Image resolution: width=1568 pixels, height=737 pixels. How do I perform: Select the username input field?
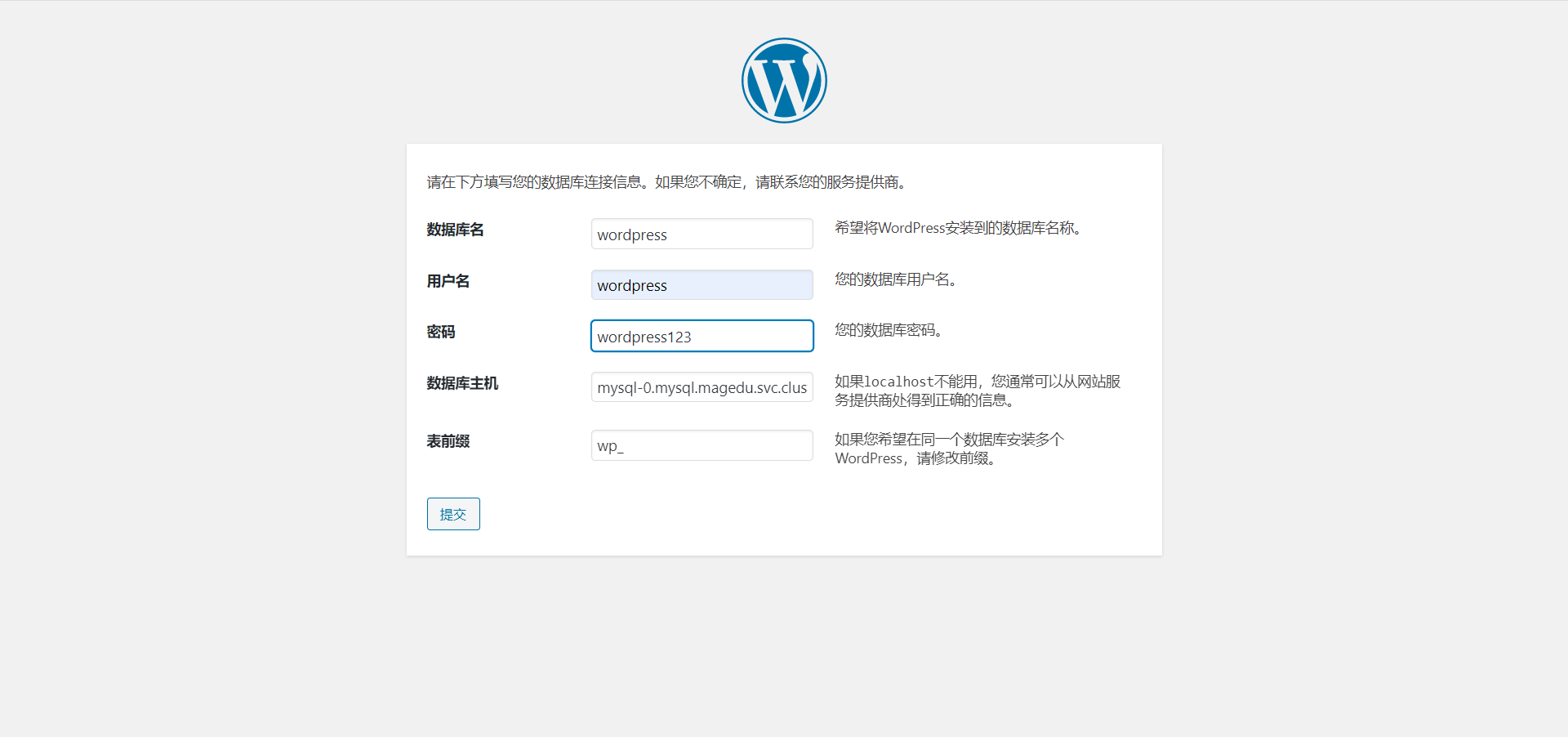click(x=702, y=285)
